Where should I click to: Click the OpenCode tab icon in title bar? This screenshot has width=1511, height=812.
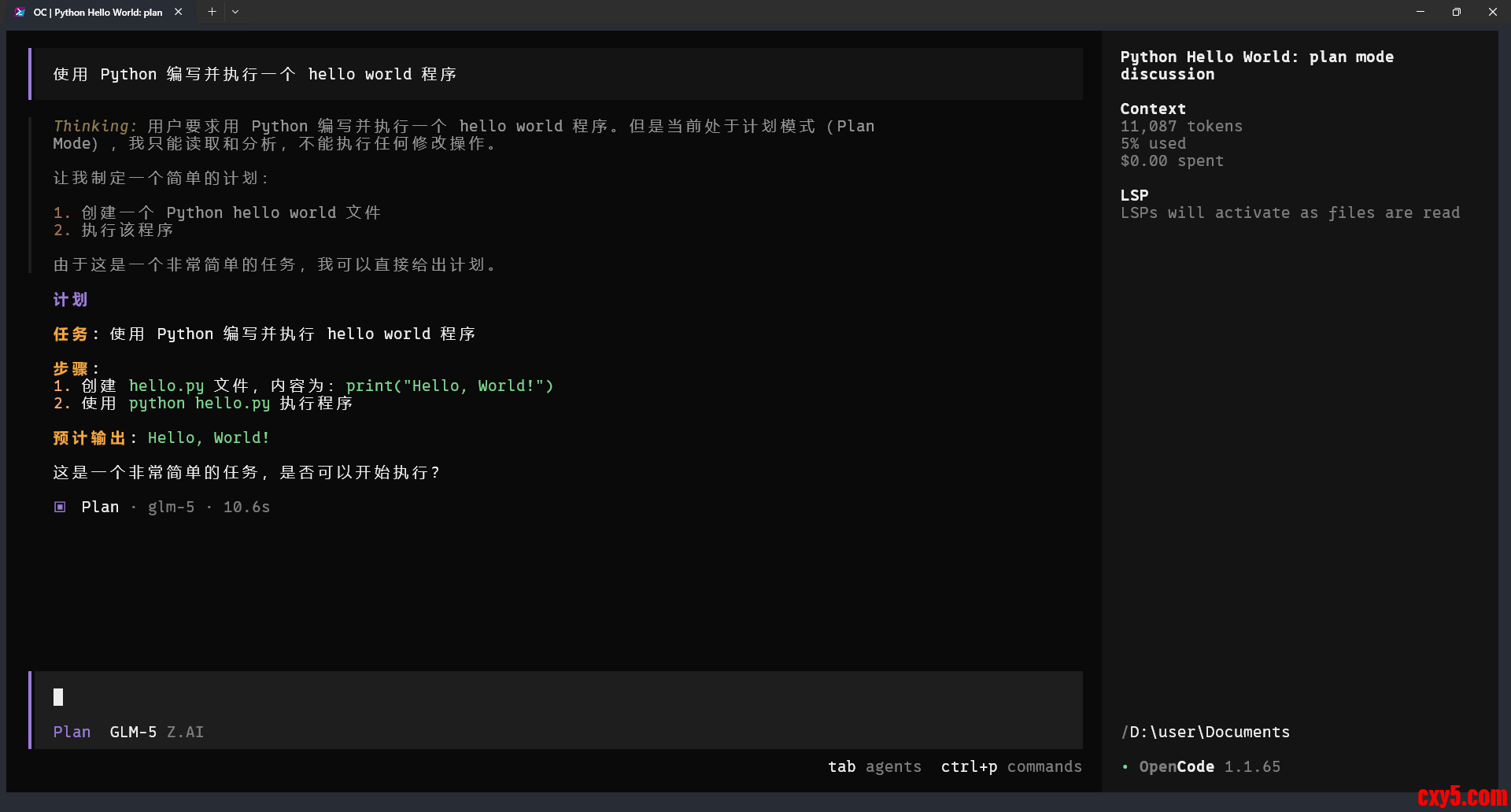(20, 12)
